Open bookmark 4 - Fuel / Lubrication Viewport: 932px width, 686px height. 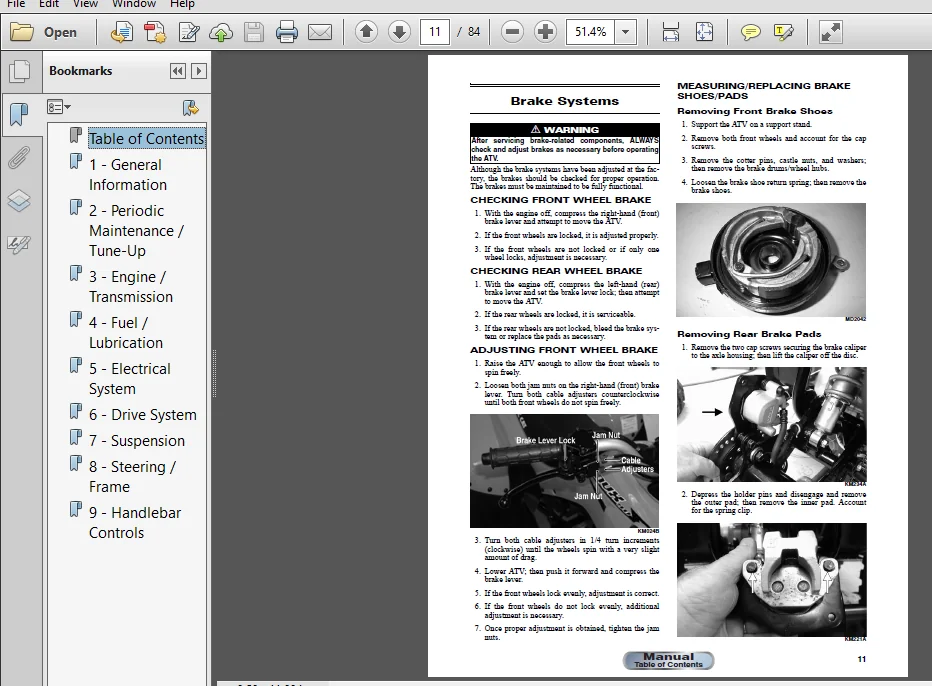(125, 333)
